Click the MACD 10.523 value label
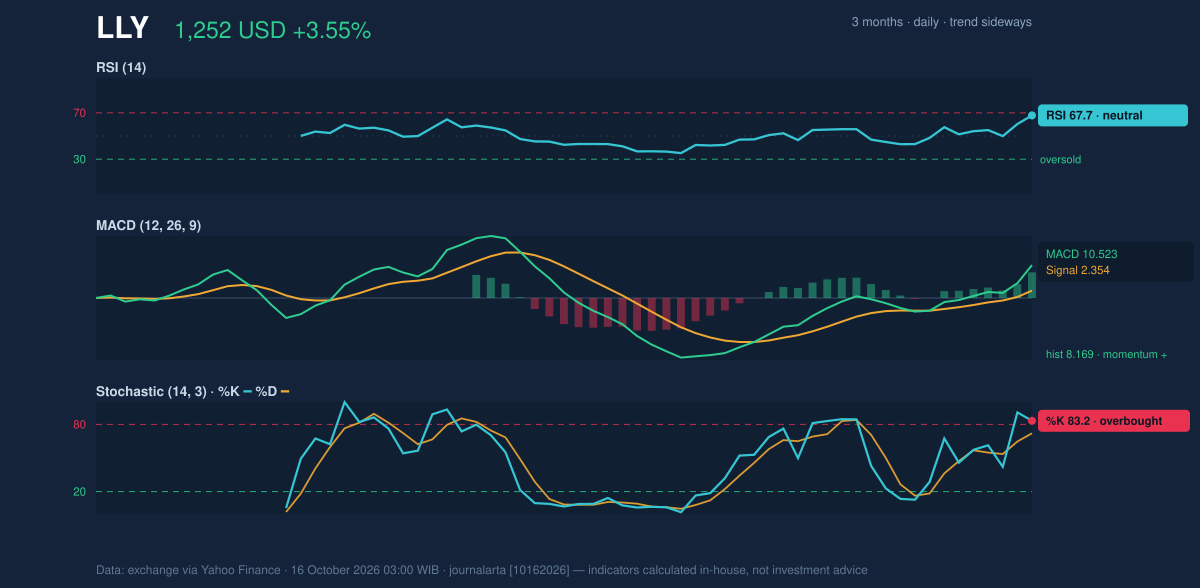 click(x=1082, y=254)
